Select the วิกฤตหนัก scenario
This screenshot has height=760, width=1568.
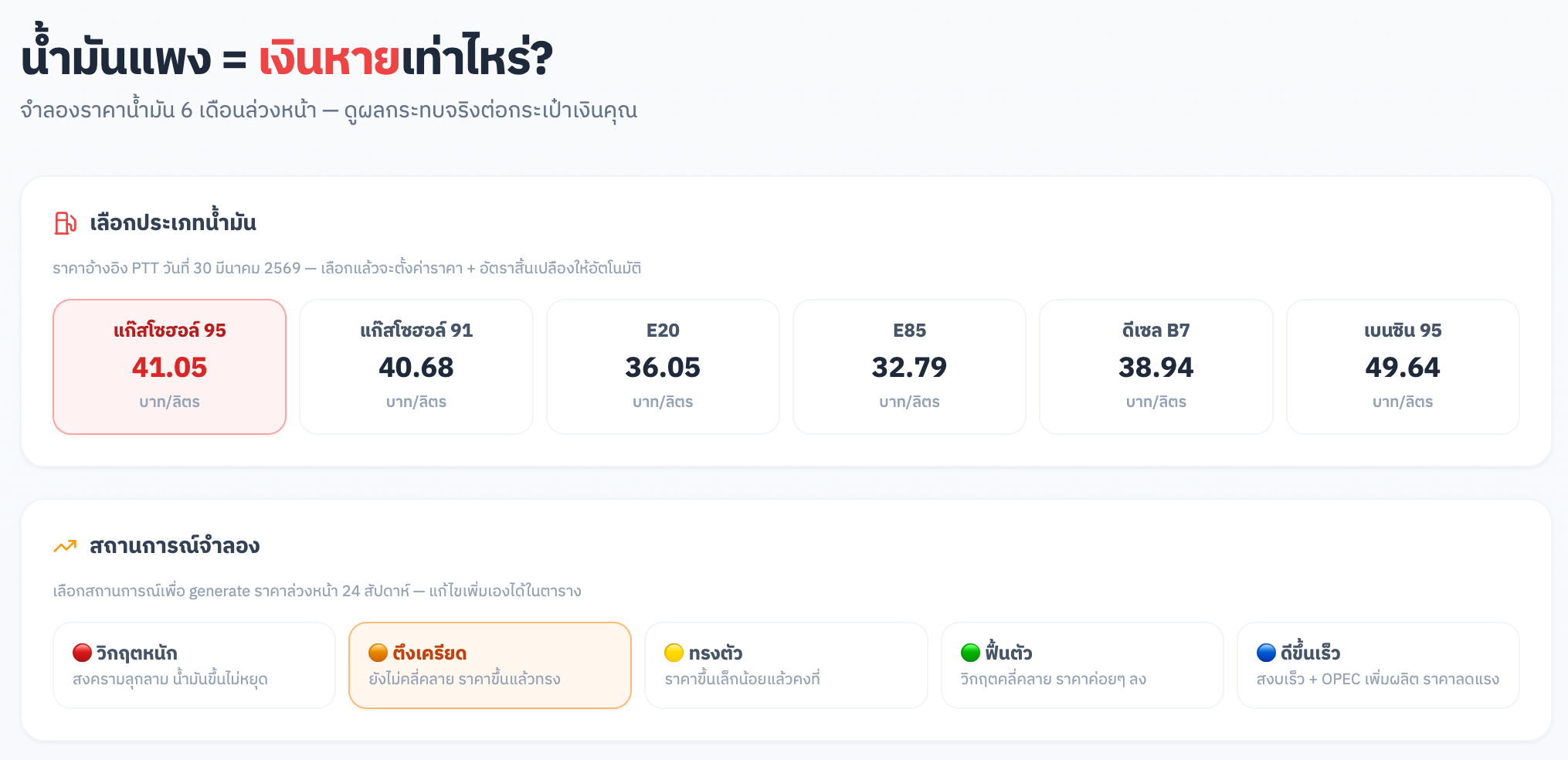pyautogui.click(x=194, y=665)
